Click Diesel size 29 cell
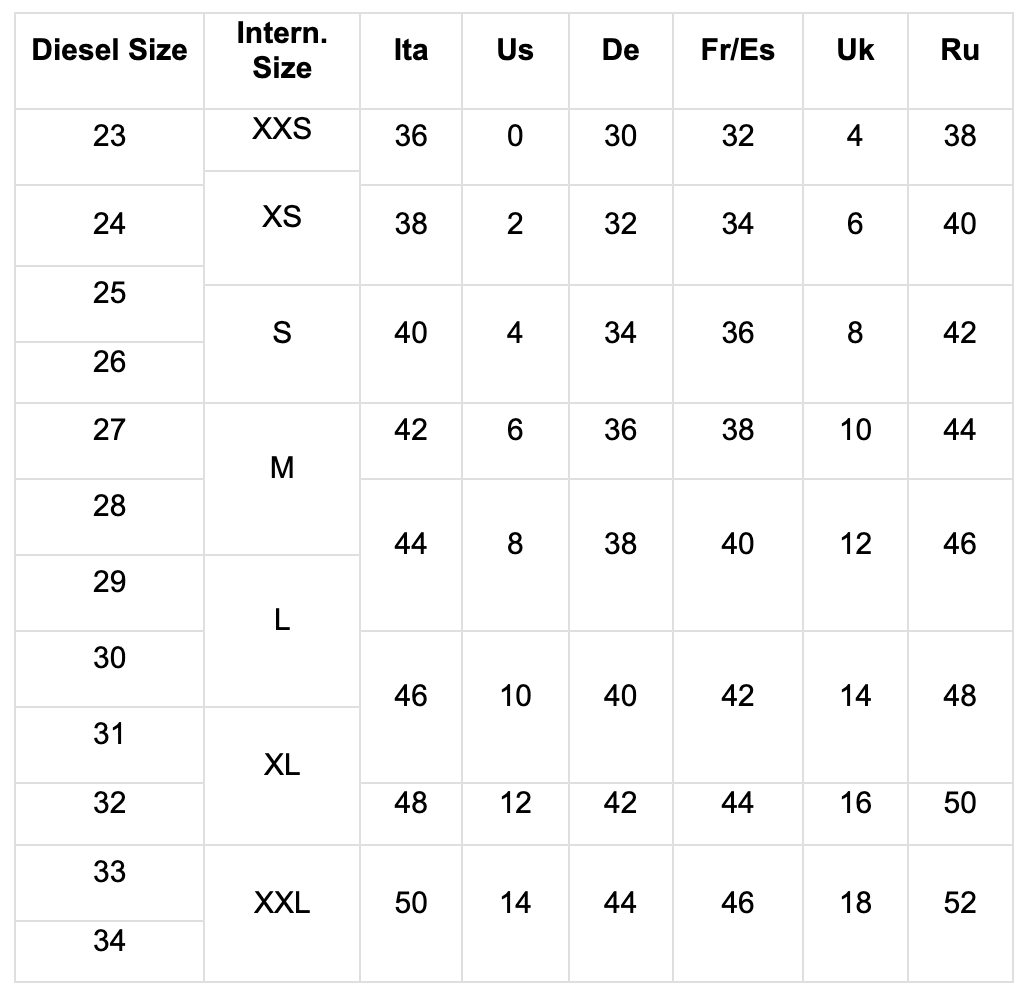1026x998 pixels. pyautogui.click(x=109, y=582)
